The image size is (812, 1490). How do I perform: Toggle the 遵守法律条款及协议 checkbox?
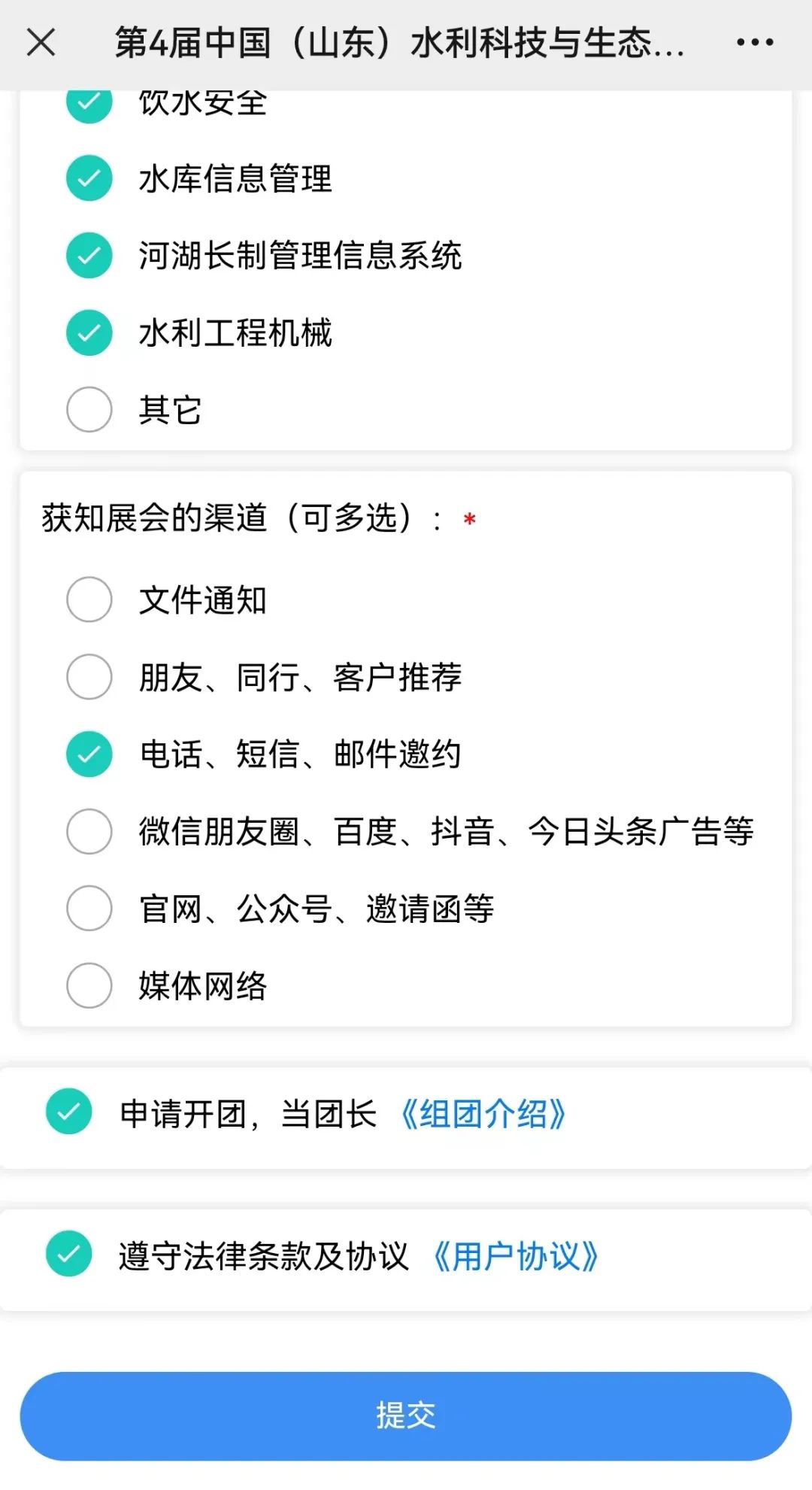(69, 1254)
